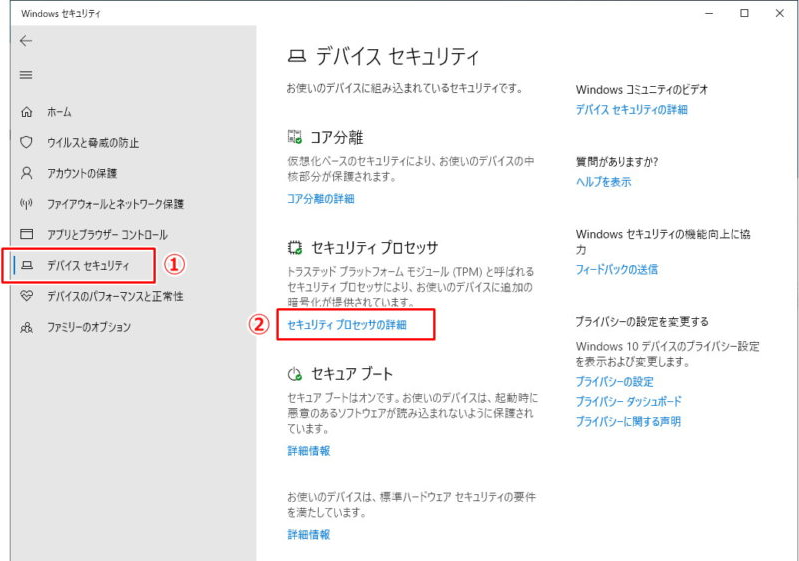
Task: Click the デバイス セキュリティ page title
Action: [x=397, y=56]
